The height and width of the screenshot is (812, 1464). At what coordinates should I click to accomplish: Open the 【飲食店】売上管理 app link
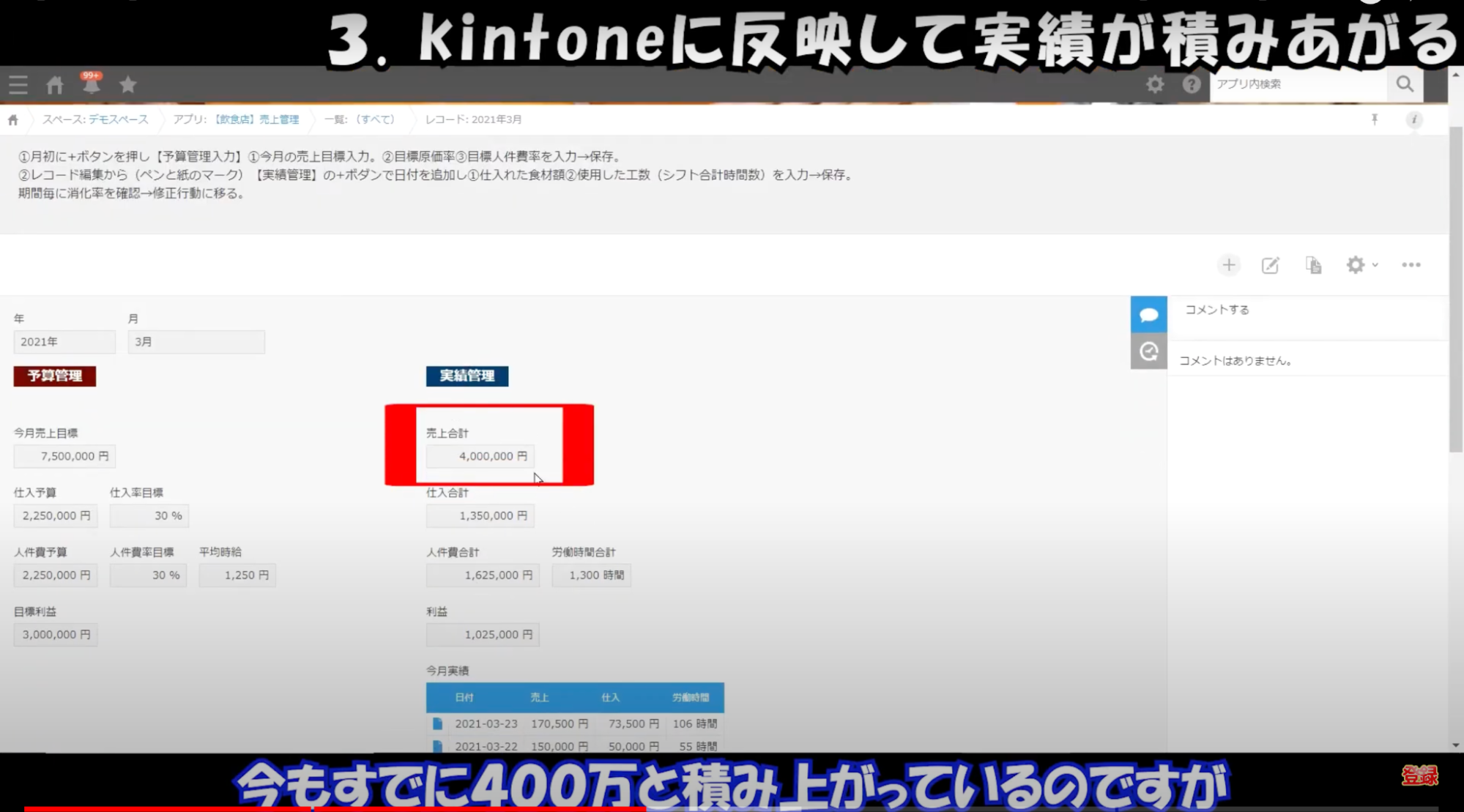coord(256,119)
